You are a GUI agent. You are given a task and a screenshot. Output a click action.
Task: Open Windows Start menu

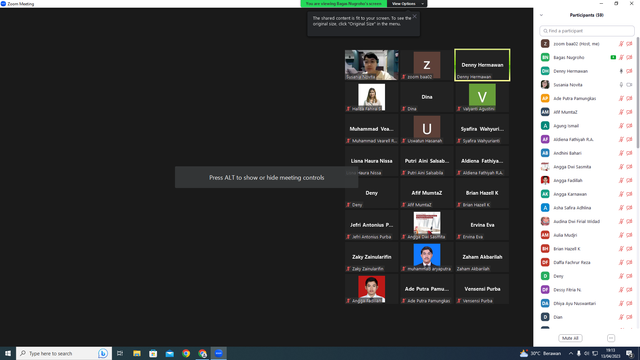(x=8, y=353)
